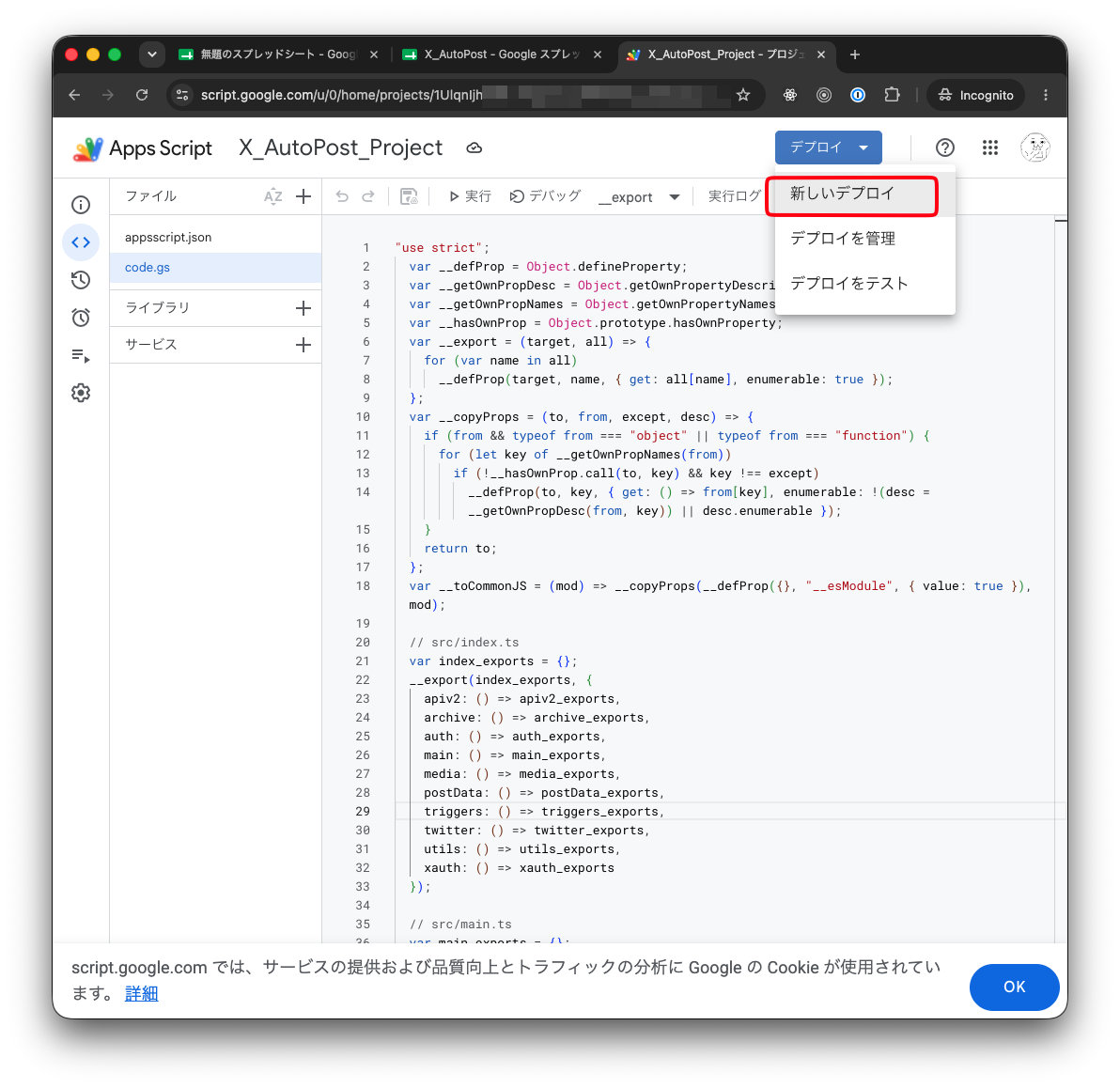Viewport: 1120px width, 1088px height.
Task: Open the Google apps grid icon
Action: pos(990,148)
